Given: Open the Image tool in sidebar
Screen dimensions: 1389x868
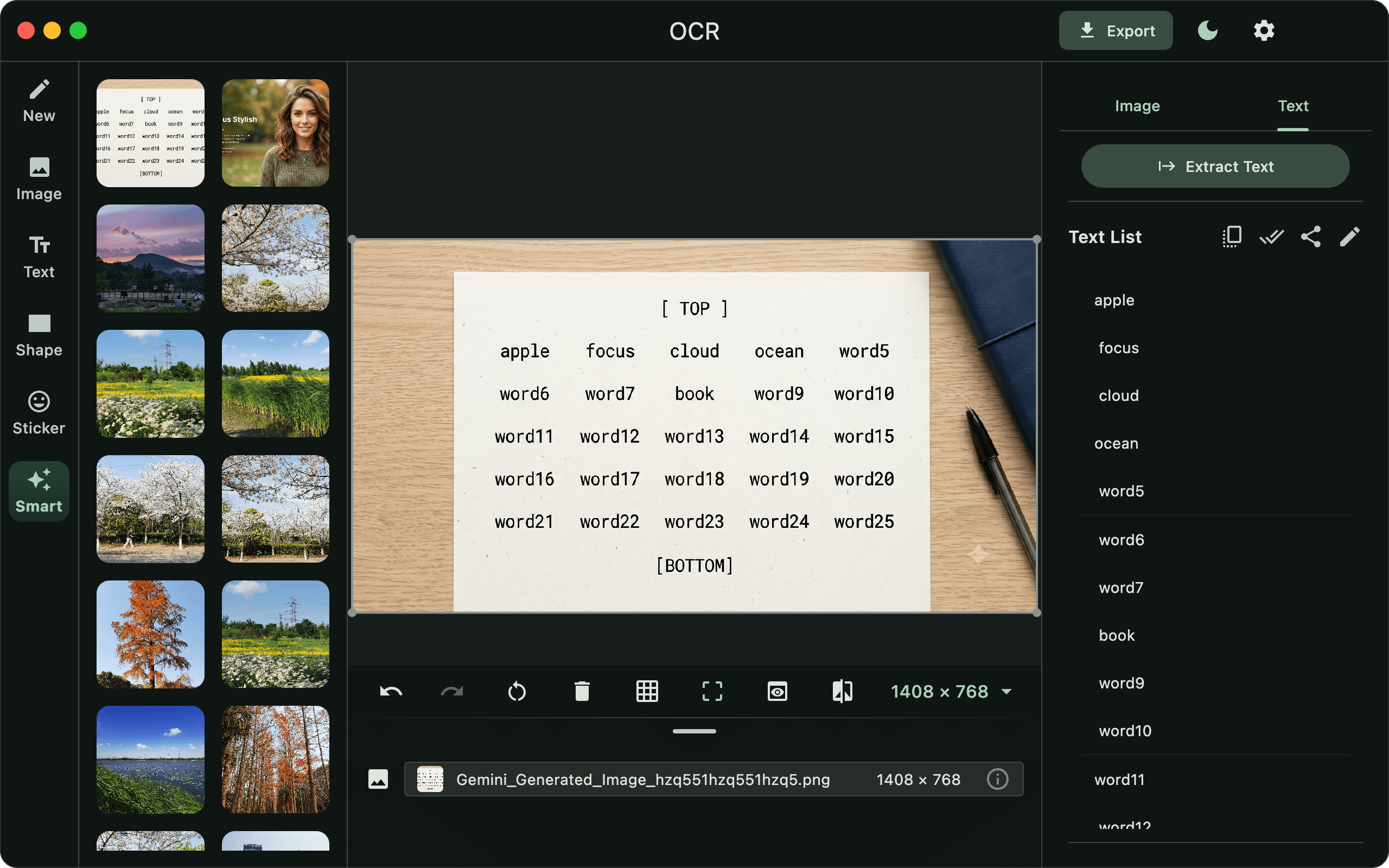Looking at the screenshot, I should 39,179.
